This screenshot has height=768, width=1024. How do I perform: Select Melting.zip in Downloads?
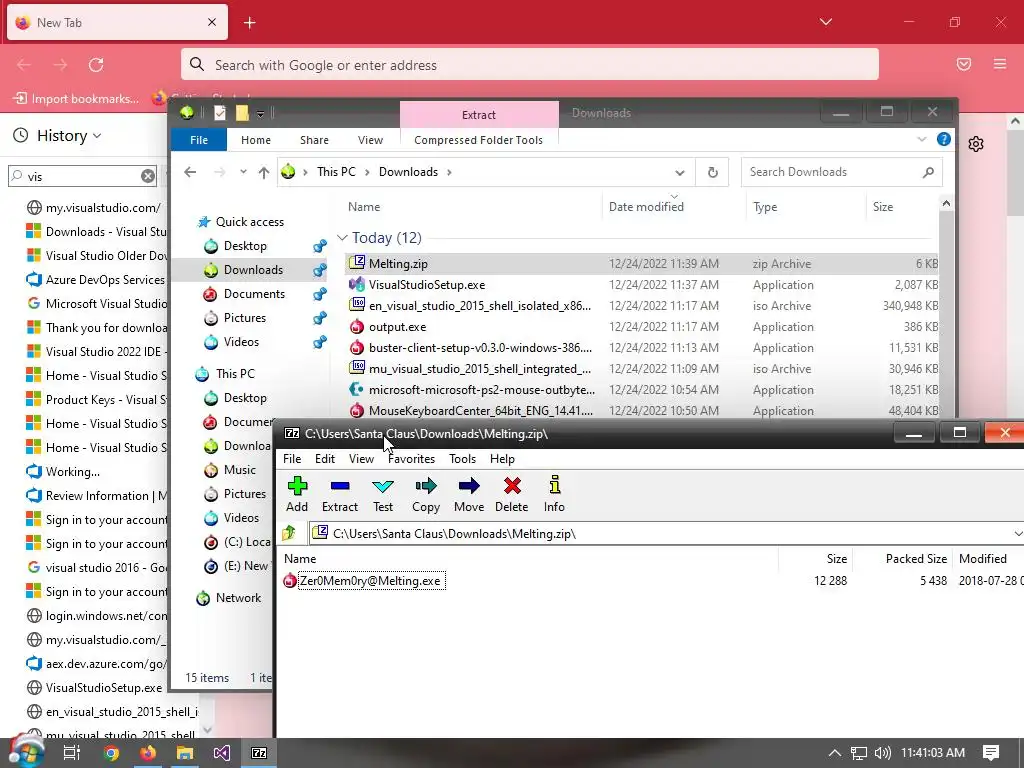[641, 264]
